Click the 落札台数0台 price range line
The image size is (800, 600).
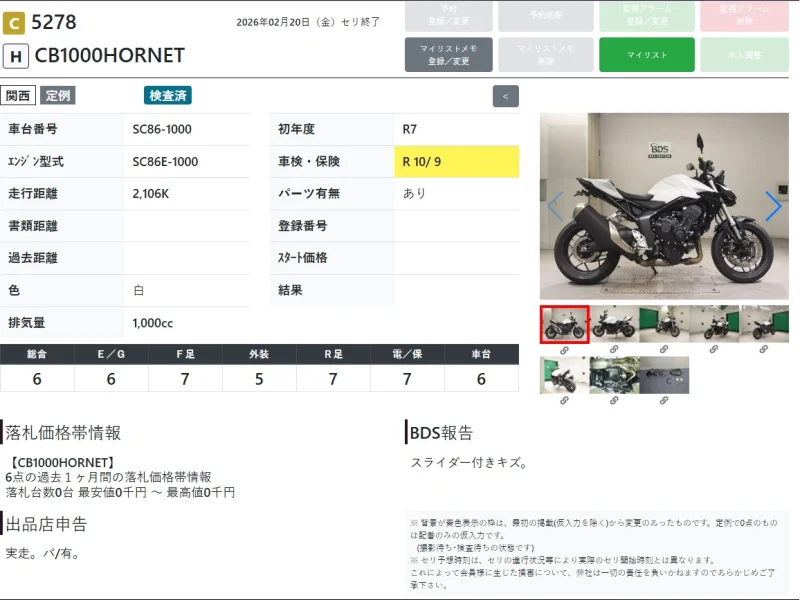pos(120,492)
